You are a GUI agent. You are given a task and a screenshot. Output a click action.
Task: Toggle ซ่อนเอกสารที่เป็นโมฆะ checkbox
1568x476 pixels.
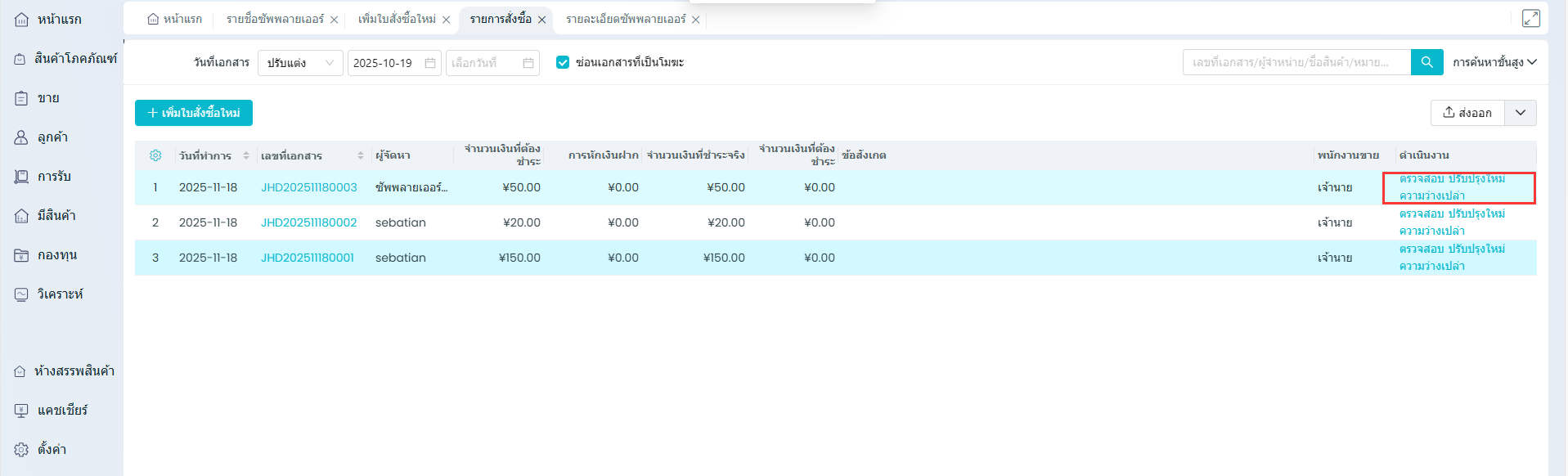coord(563,62)
